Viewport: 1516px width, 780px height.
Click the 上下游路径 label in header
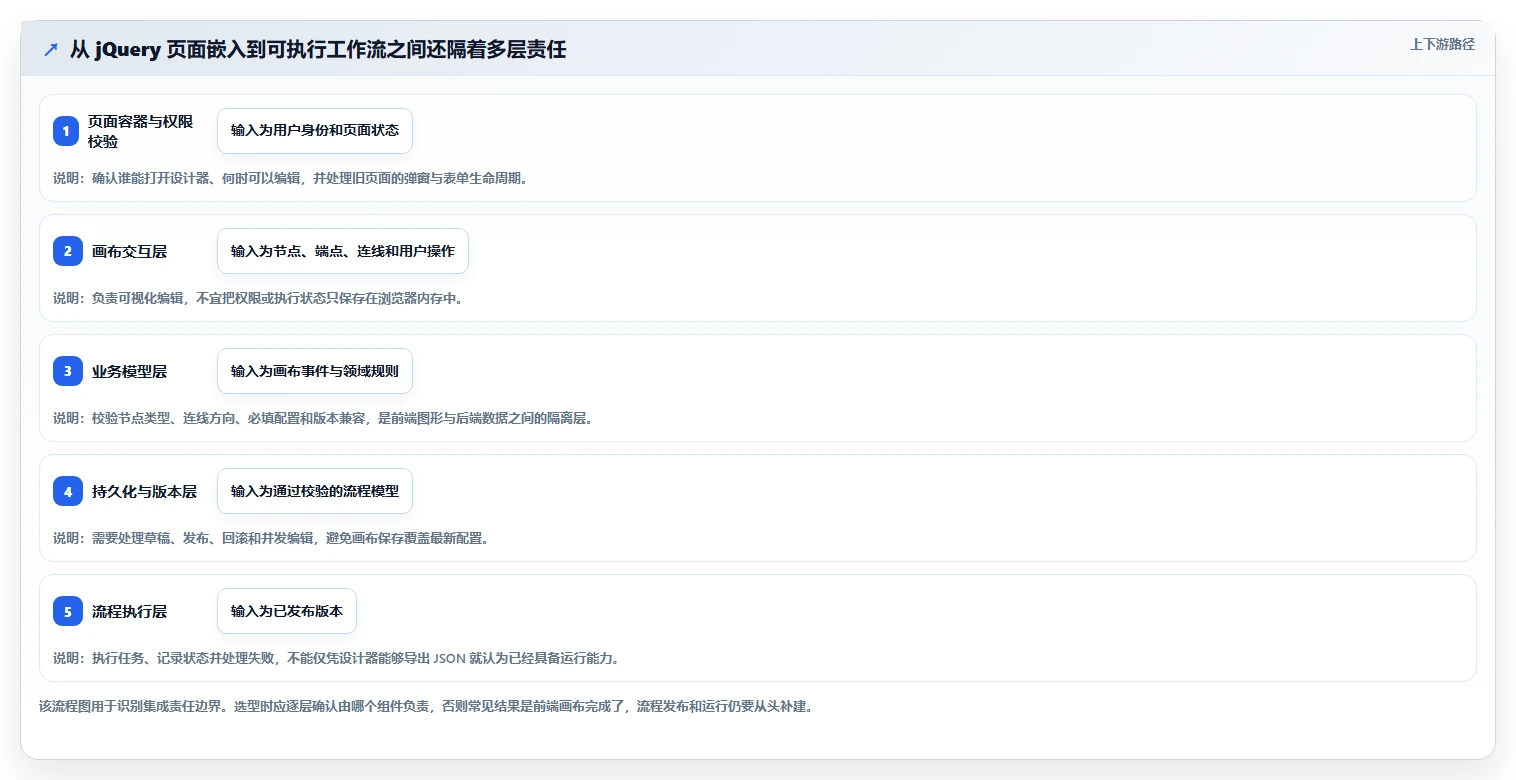point(1442,44)
